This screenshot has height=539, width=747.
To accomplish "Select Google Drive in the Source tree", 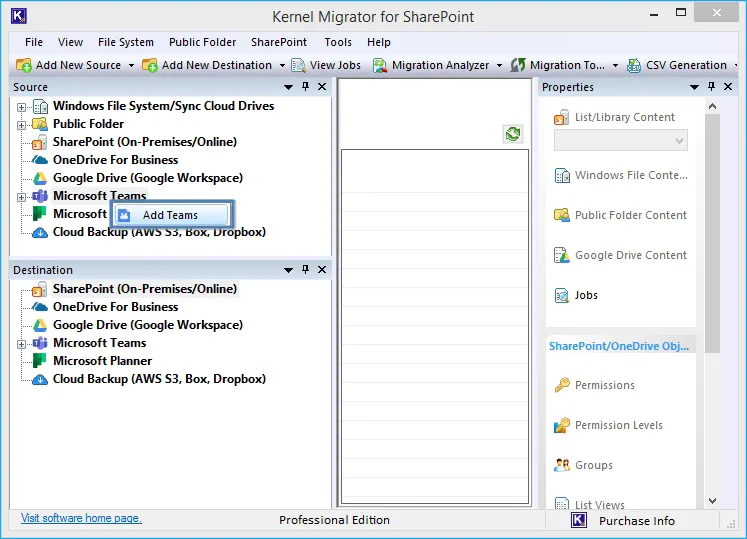I will click(147, 178).
